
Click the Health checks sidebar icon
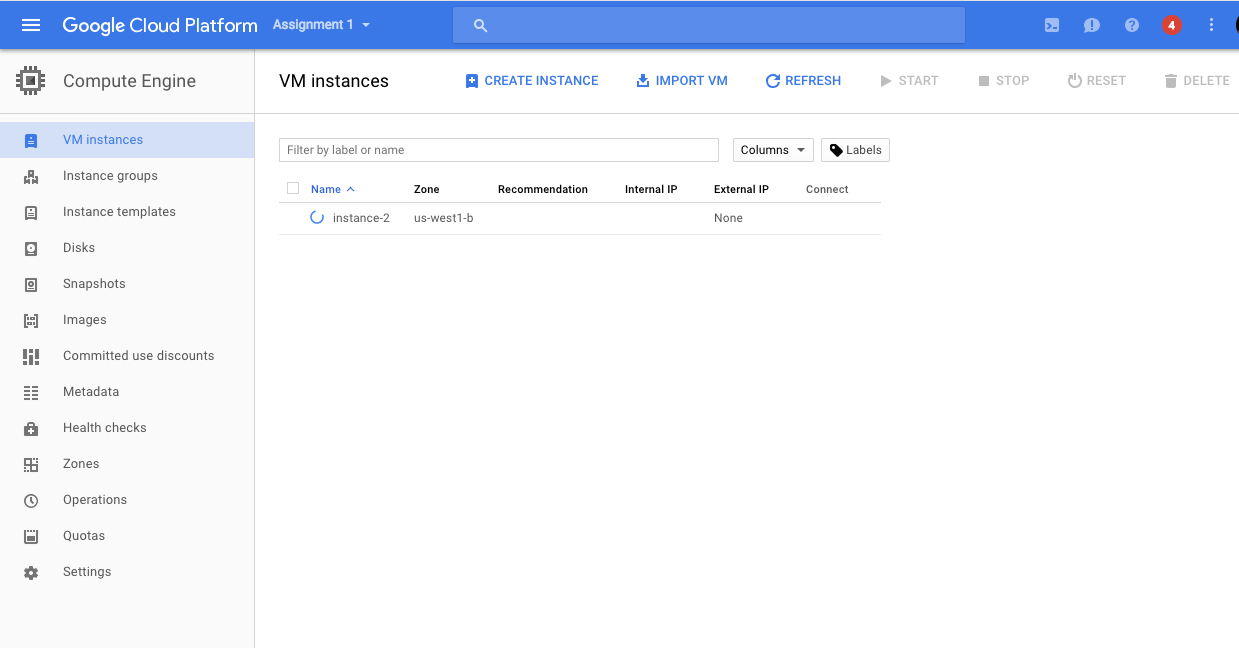[x=31, y=428]
